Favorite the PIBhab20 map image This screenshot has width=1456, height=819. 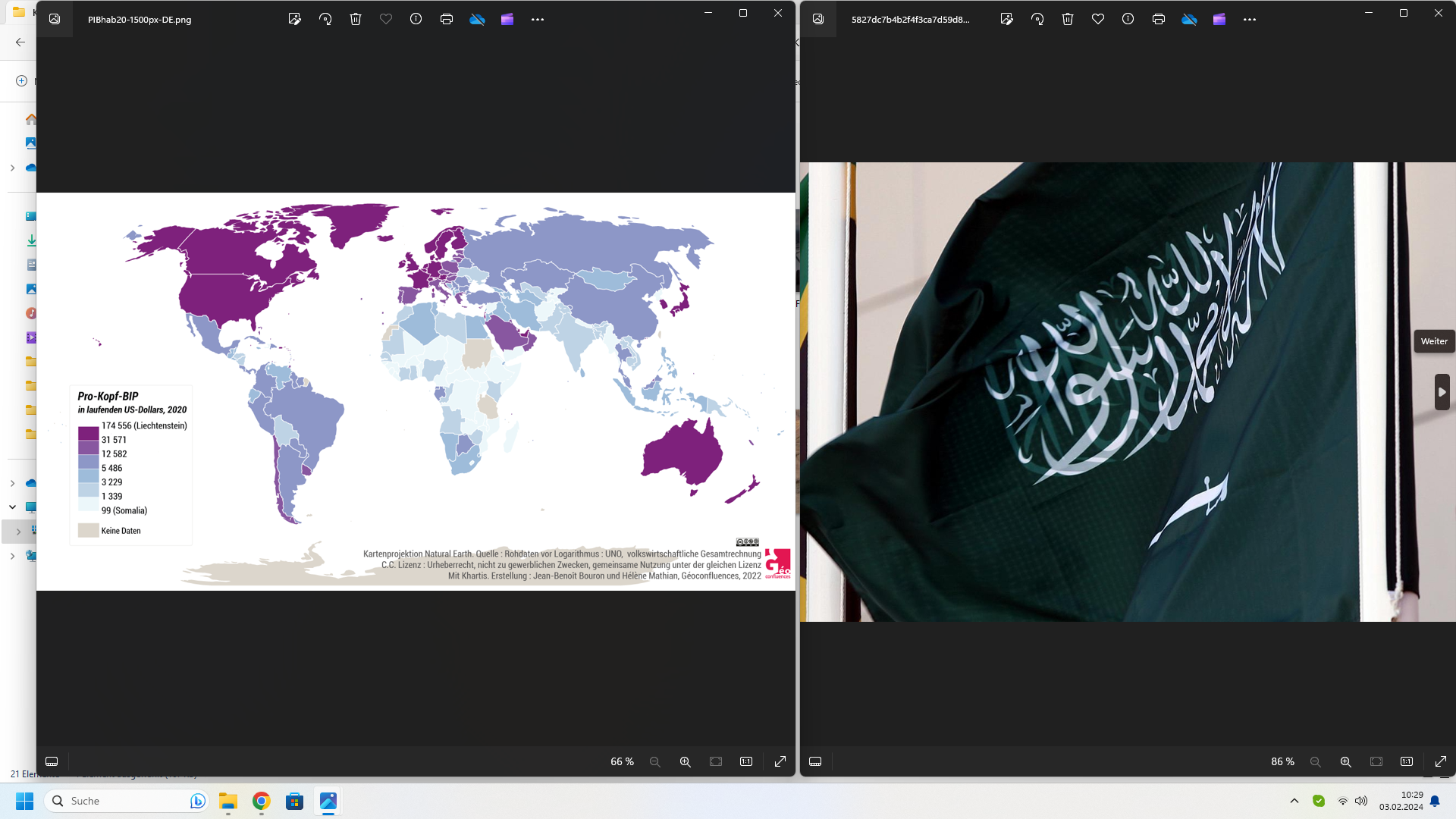pos(386,19)
